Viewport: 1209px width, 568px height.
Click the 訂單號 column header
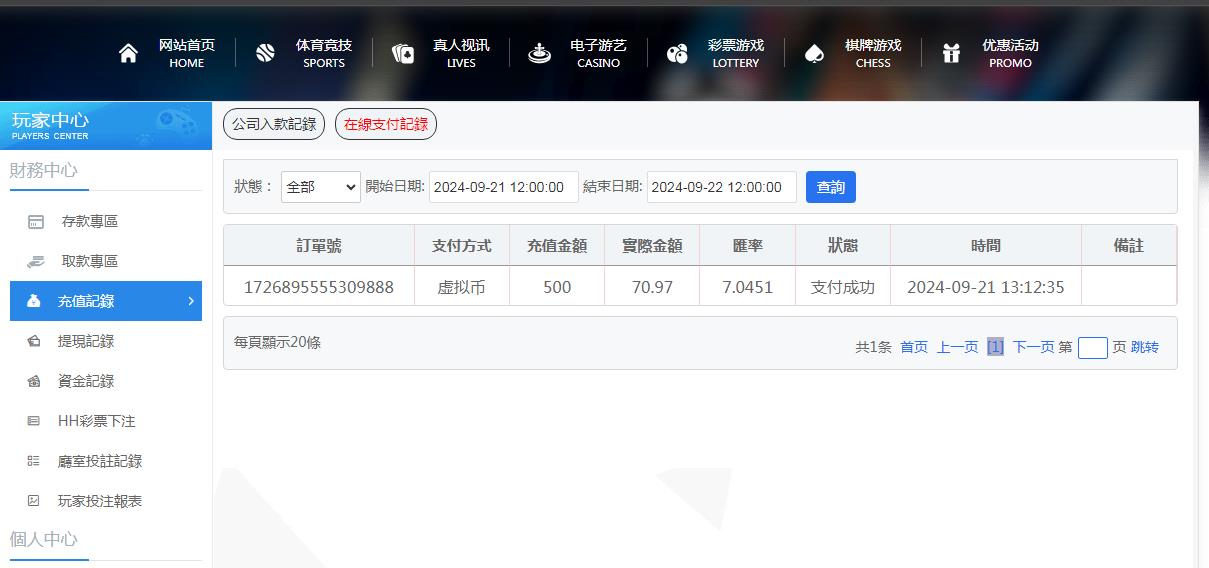(319, 245)
